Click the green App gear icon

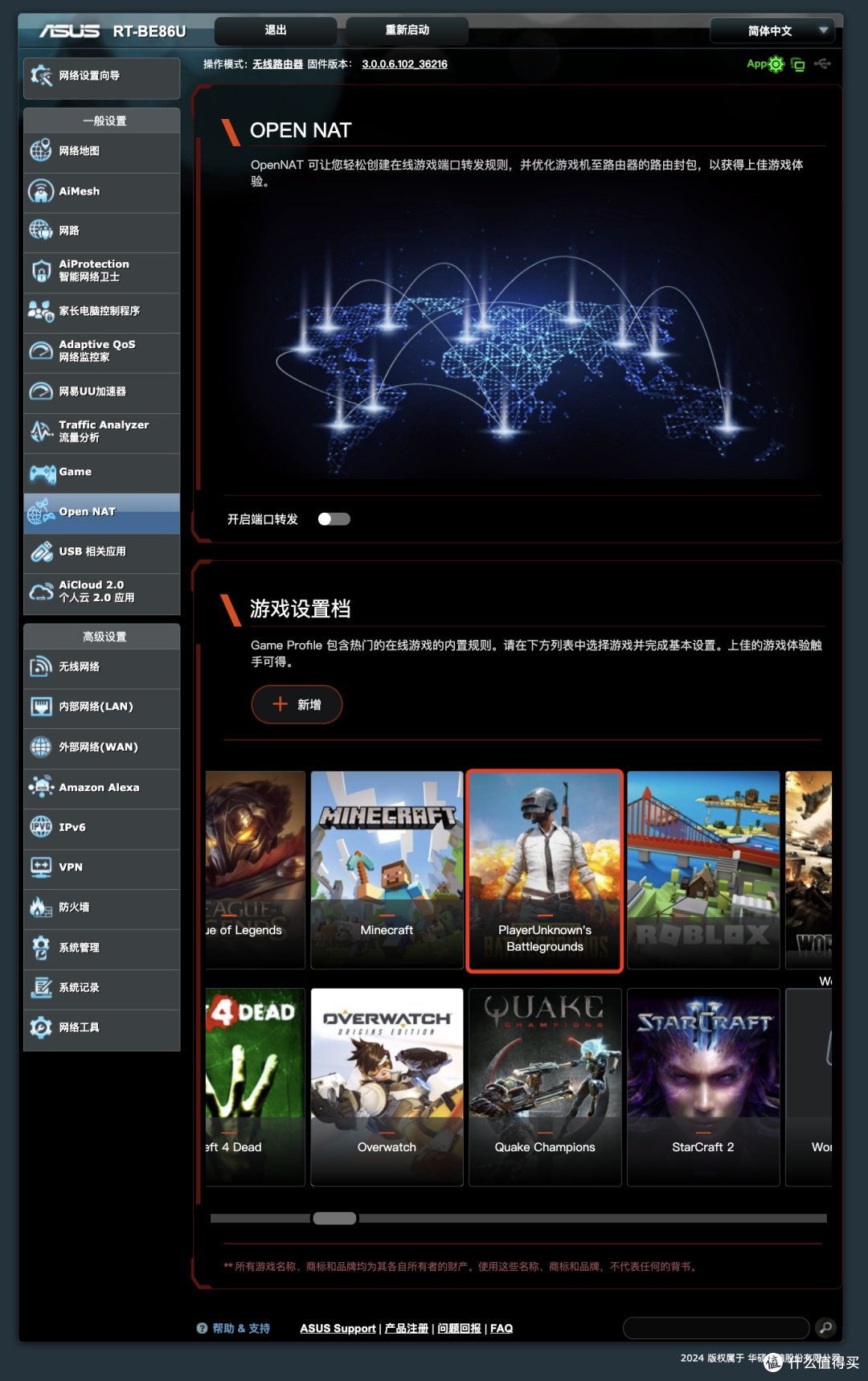tap(776, 64)
